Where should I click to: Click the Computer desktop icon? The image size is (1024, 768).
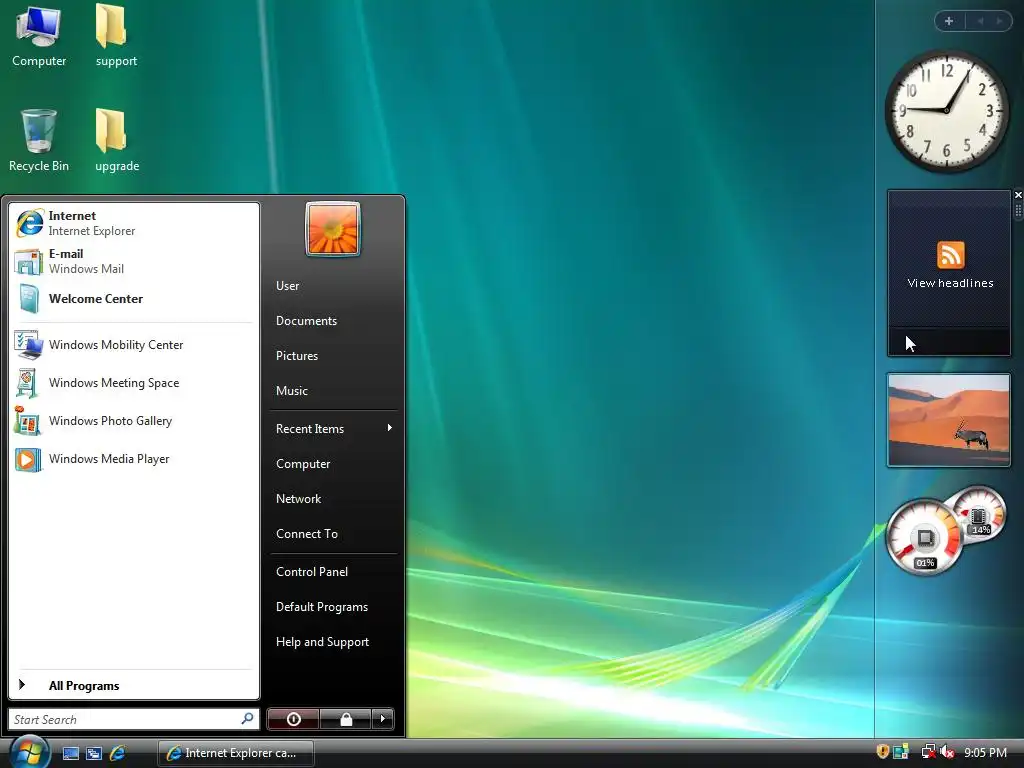[39, 36]
